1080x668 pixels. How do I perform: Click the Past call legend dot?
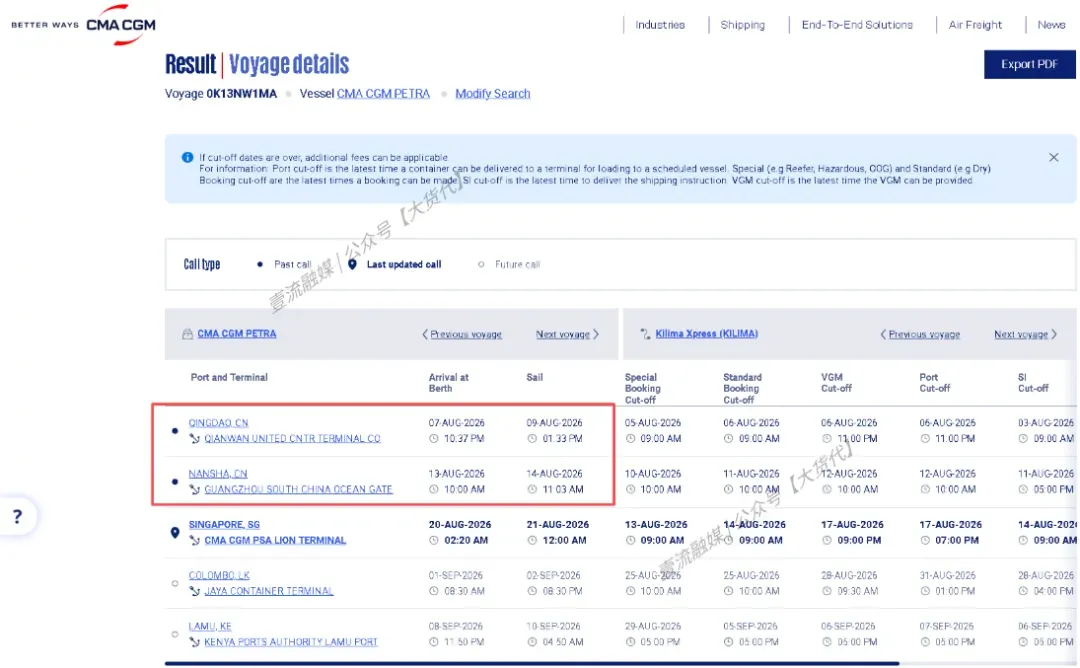pos(260,264)
